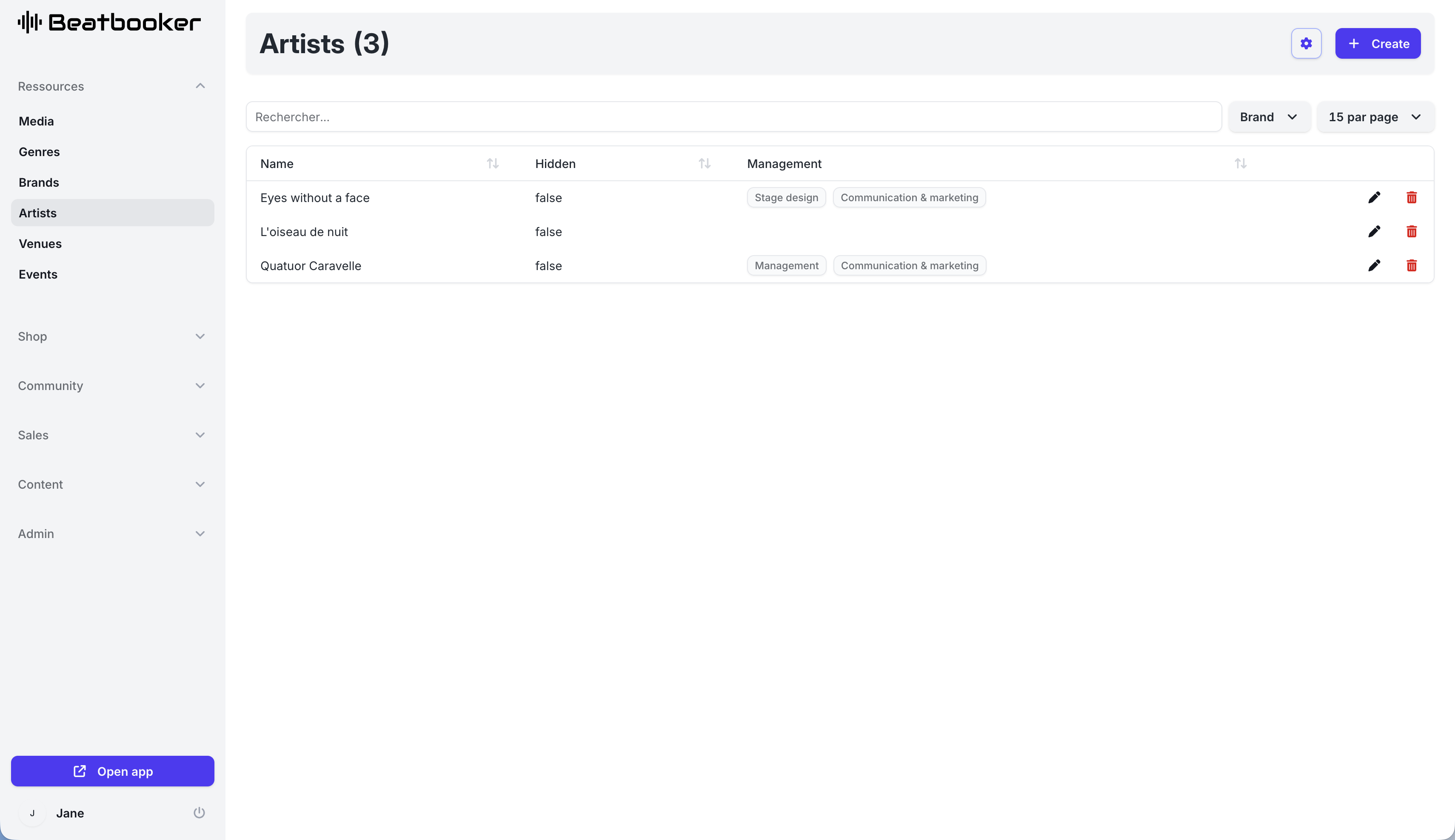Delete the Eyes without a face artist
The image size is (1455, 840).
(x=1411, y=197)
